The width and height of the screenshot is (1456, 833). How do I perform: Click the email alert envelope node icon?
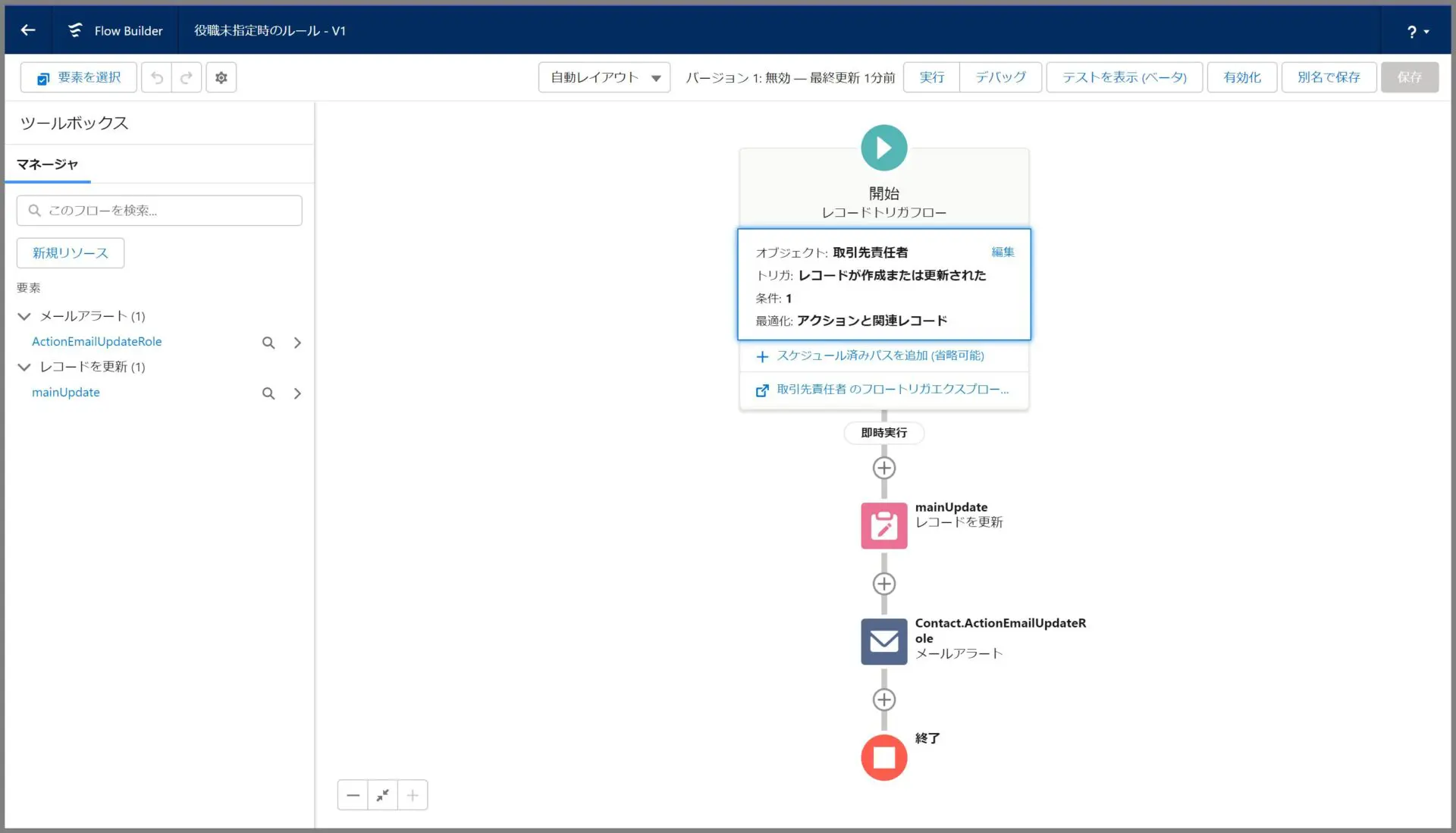point(883,641)
